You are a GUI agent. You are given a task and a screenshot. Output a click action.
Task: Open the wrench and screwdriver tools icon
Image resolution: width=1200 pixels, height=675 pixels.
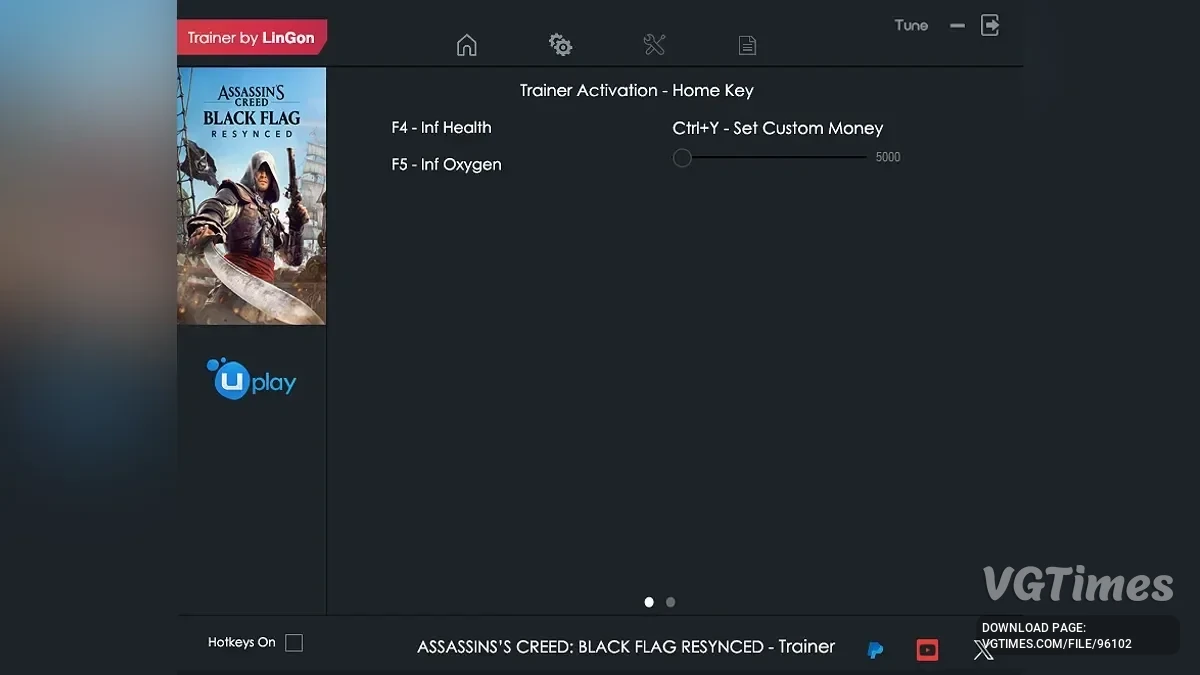click(654, 45)
